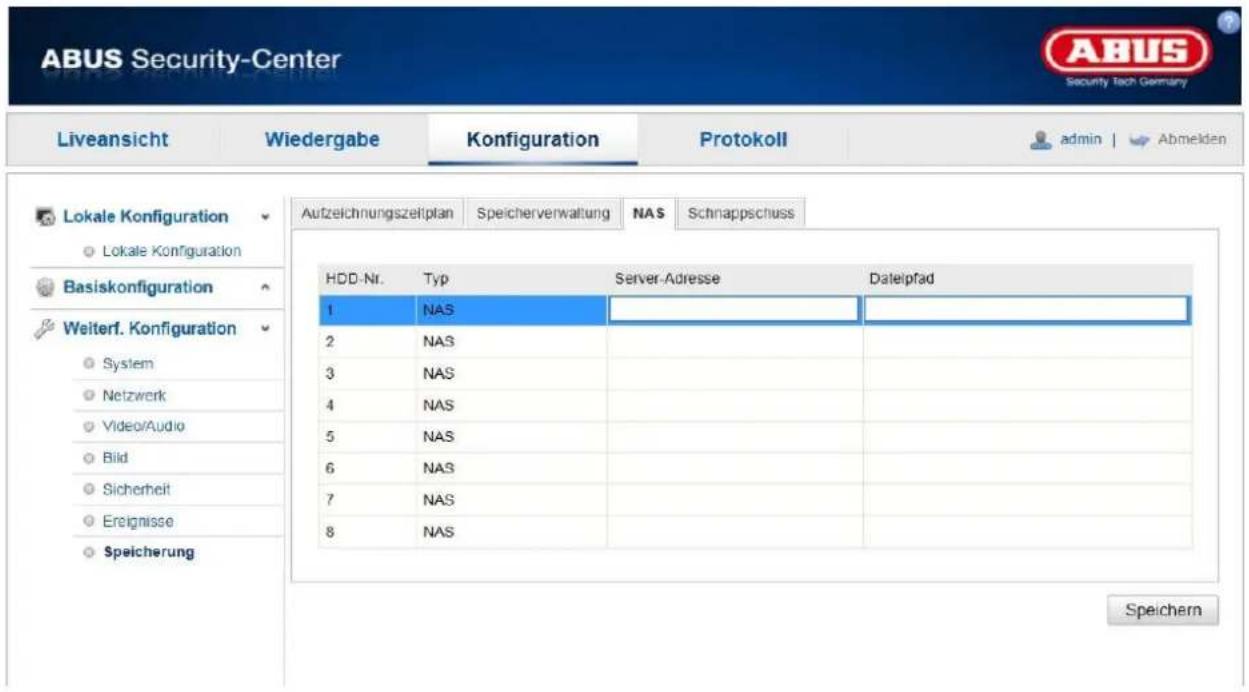Click NAS type cell in row 6

click(511, 468)
